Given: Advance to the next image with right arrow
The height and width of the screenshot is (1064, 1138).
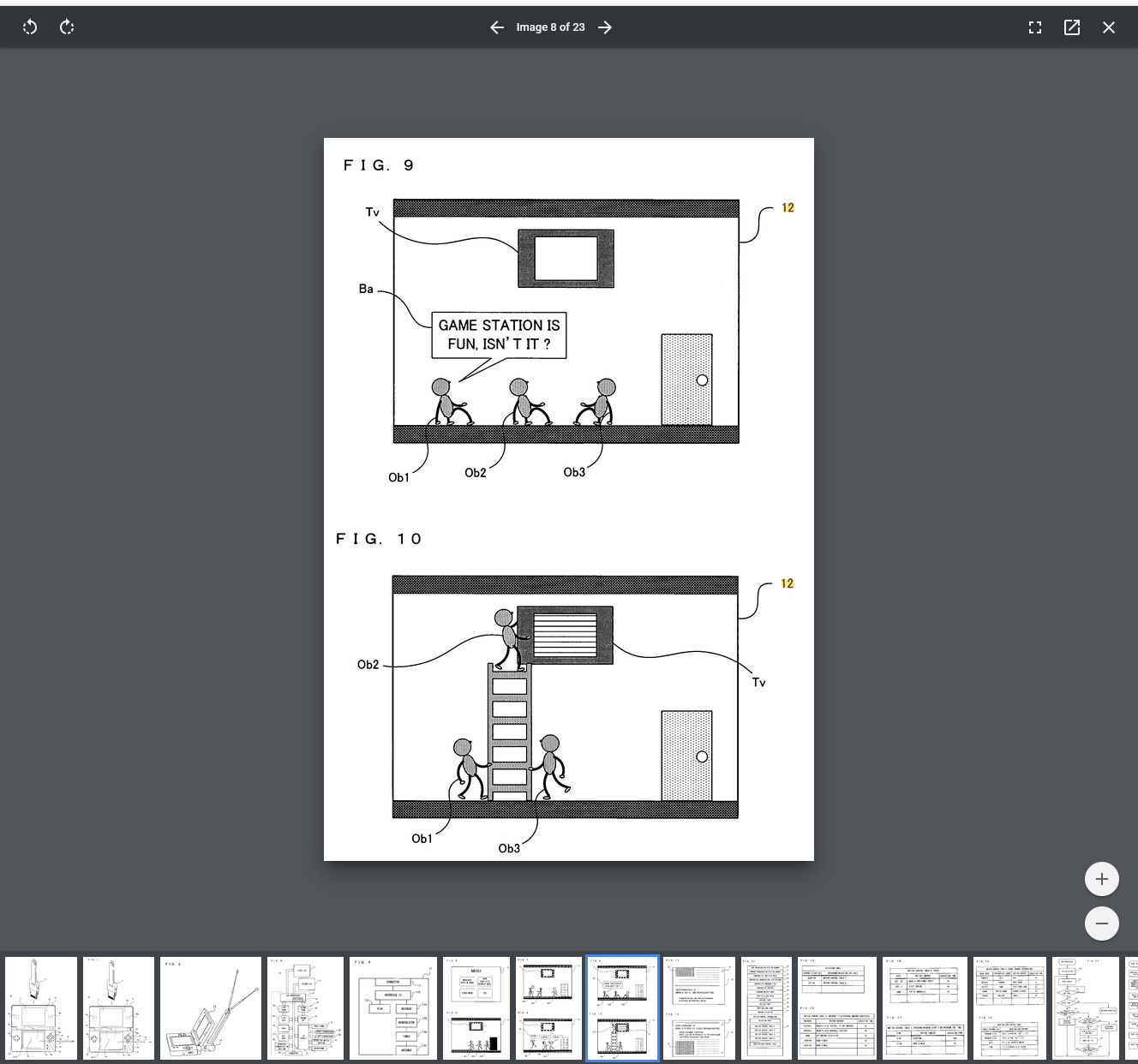Looking at the screenshot, I should (x=605, y=27).
